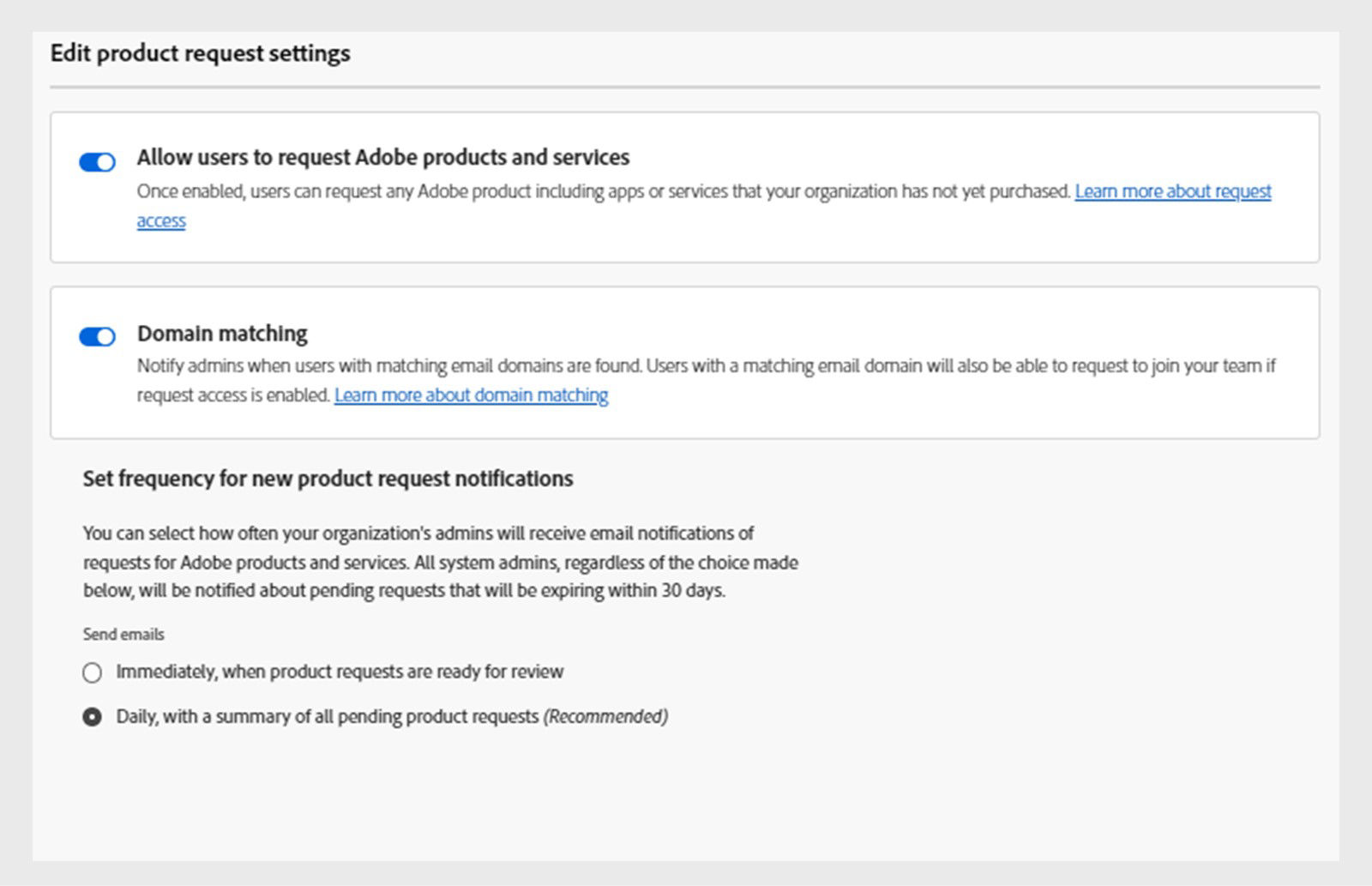1372x886 pixels.
Task: Click the Set frequency for new product request notifications heading
Action: coord(328,479)
